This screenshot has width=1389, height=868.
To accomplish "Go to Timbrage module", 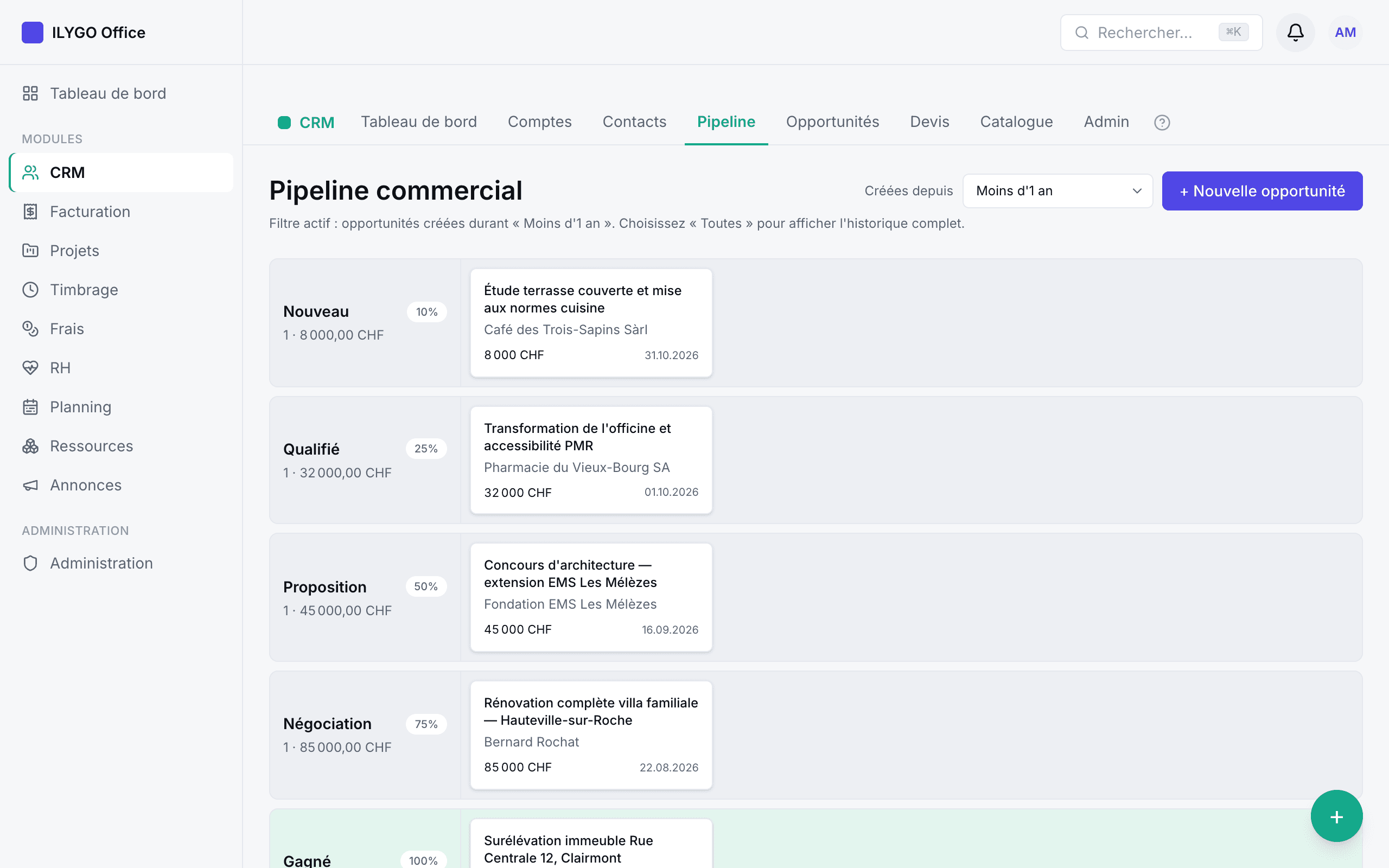I will (122, 289).
